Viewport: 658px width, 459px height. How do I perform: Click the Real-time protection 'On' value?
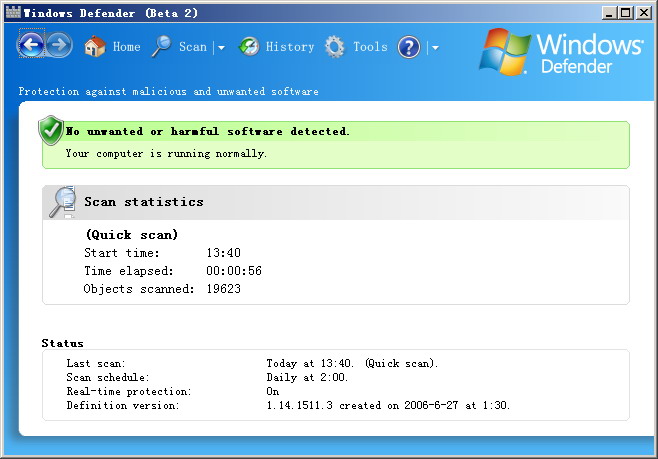tap(273, 391)
